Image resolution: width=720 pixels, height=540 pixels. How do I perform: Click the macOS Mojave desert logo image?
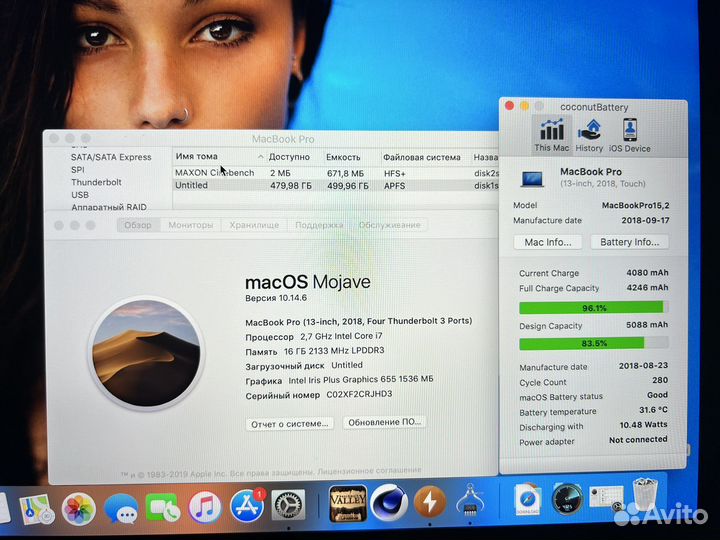146,353
